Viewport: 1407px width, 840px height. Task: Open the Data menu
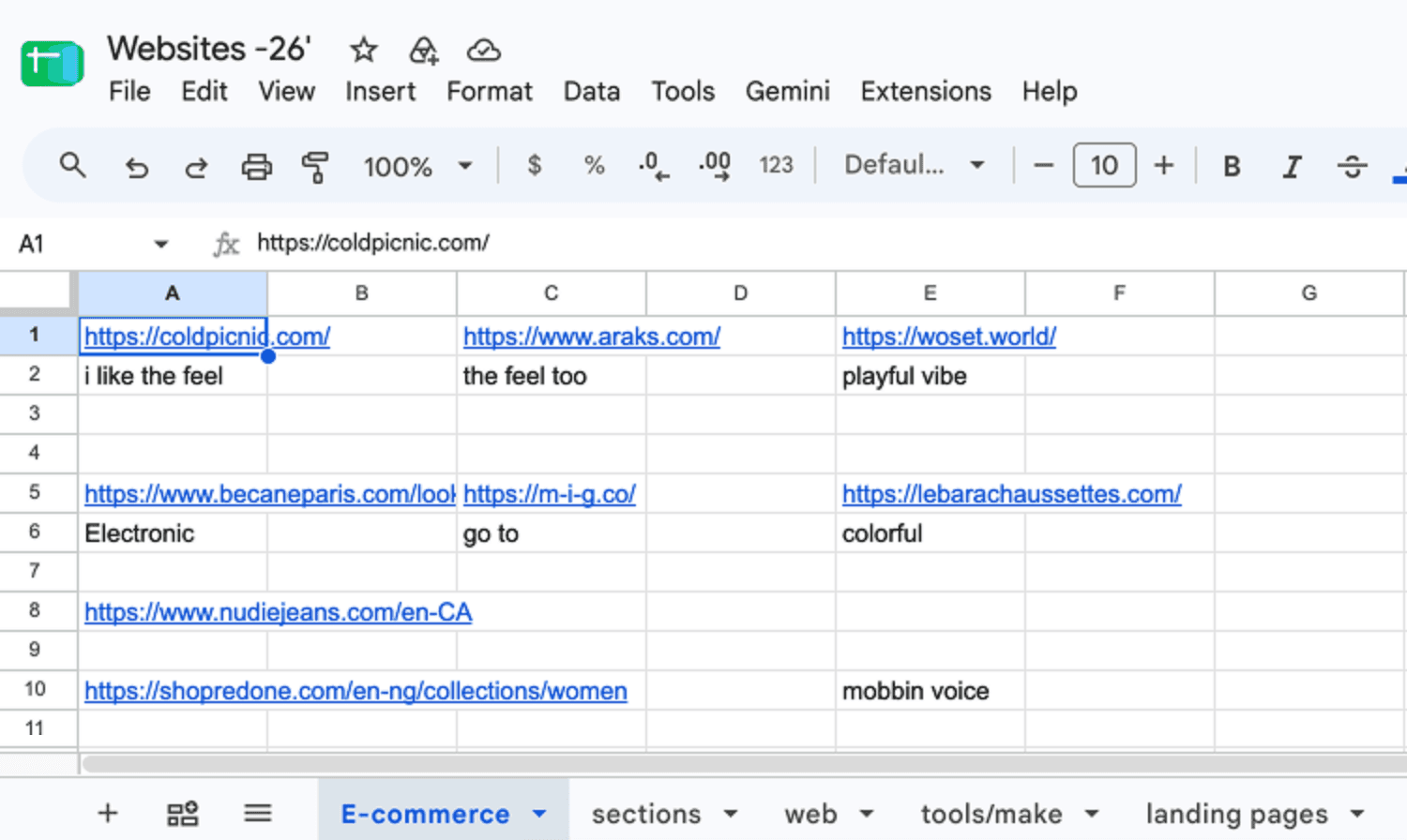coord(591,92)
